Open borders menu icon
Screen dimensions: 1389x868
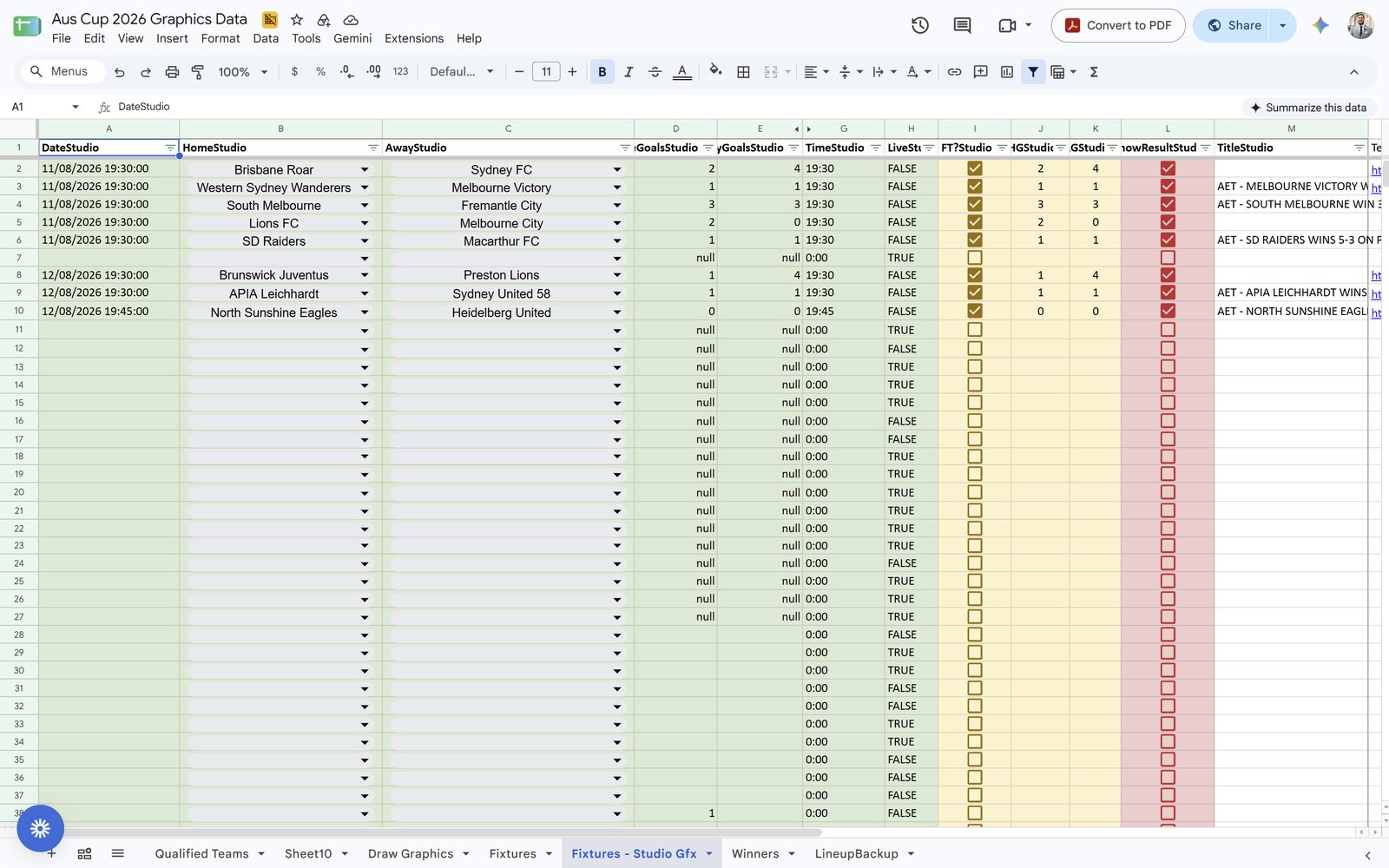click(x=743, y=72)
